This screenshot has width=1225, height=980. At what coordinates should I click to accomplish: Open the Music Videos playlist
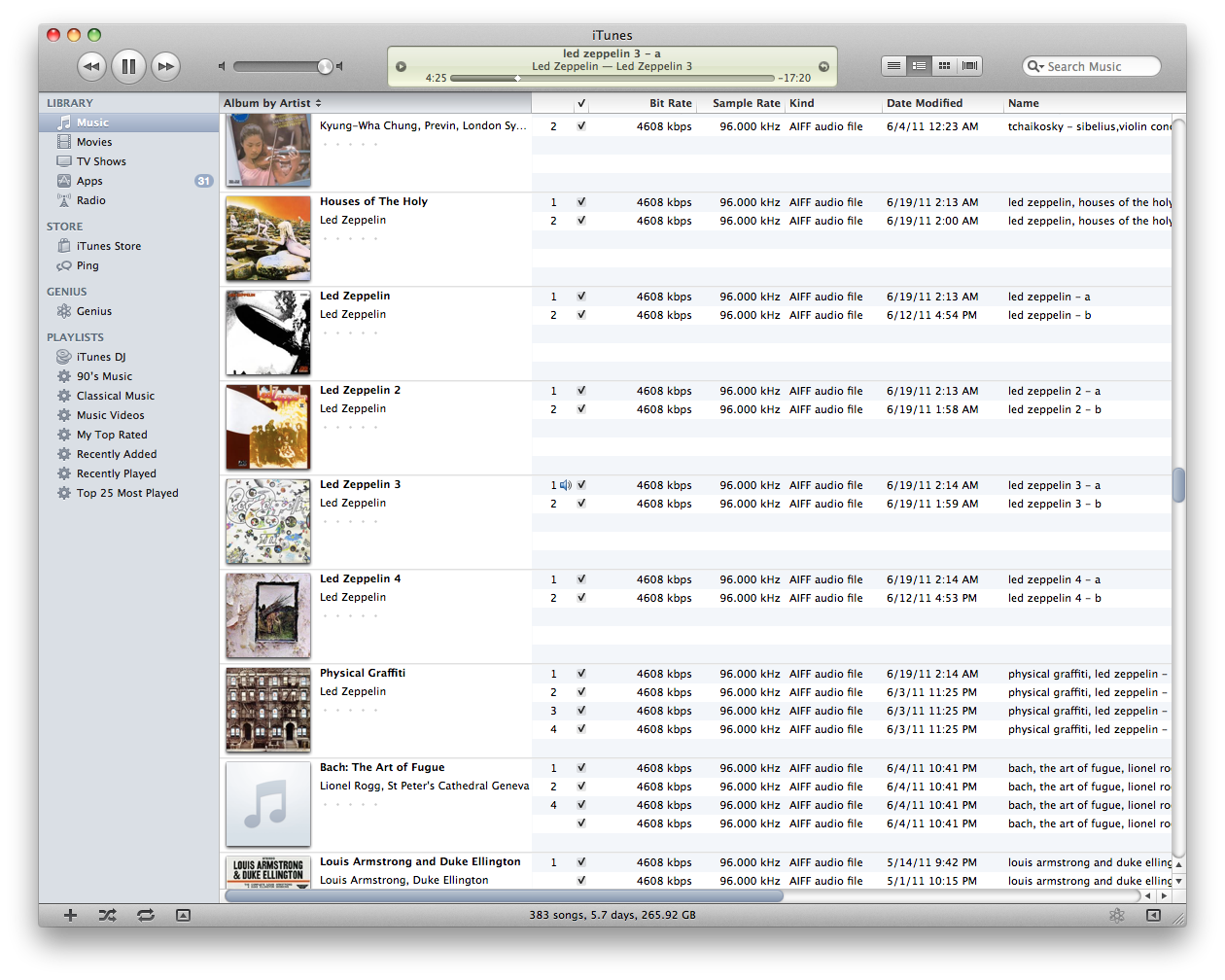click(x=128, y=415)
